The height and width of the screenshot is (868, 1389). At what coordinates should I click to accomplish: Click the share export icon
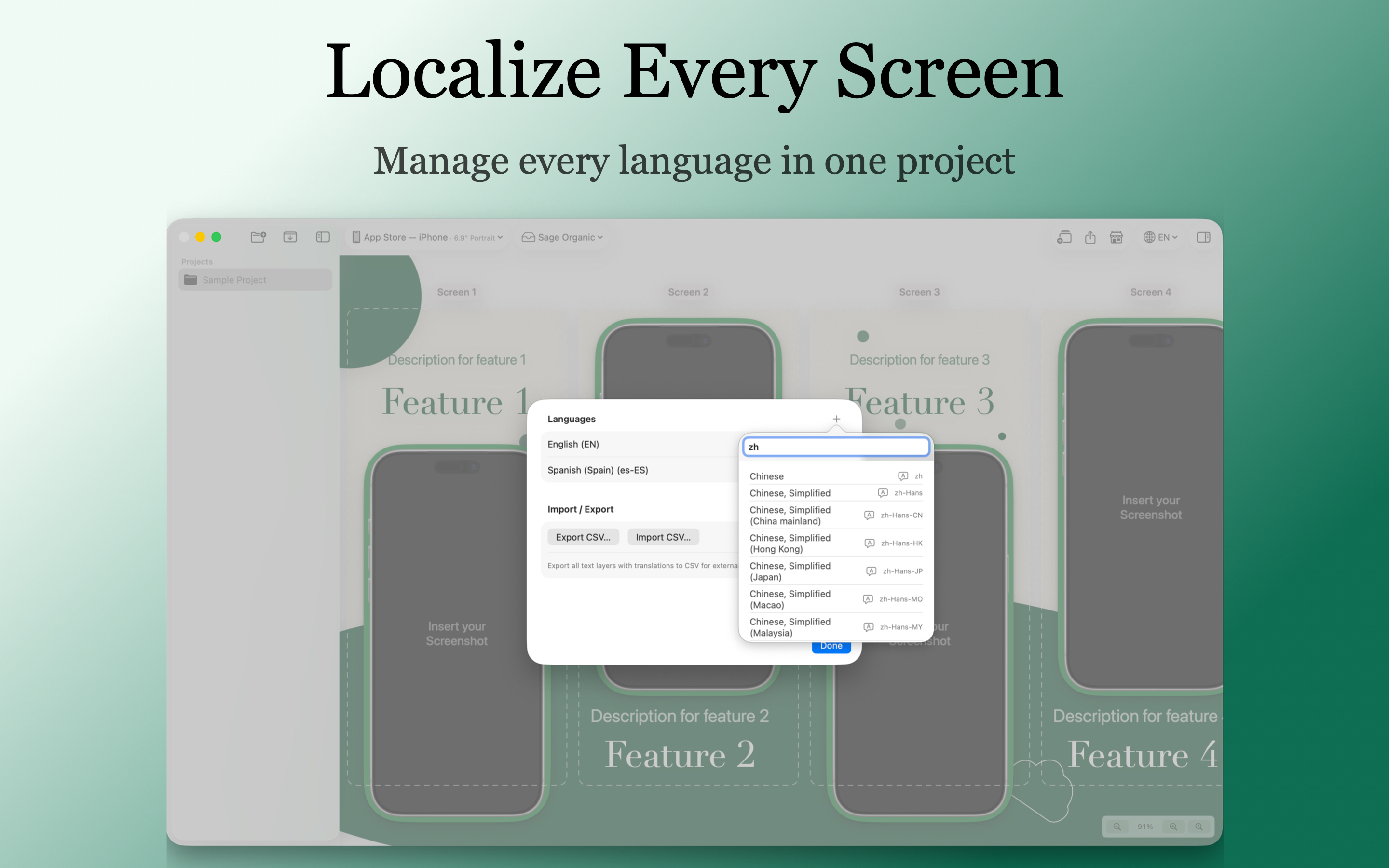pyautogui.click(x=1090, y=237)
